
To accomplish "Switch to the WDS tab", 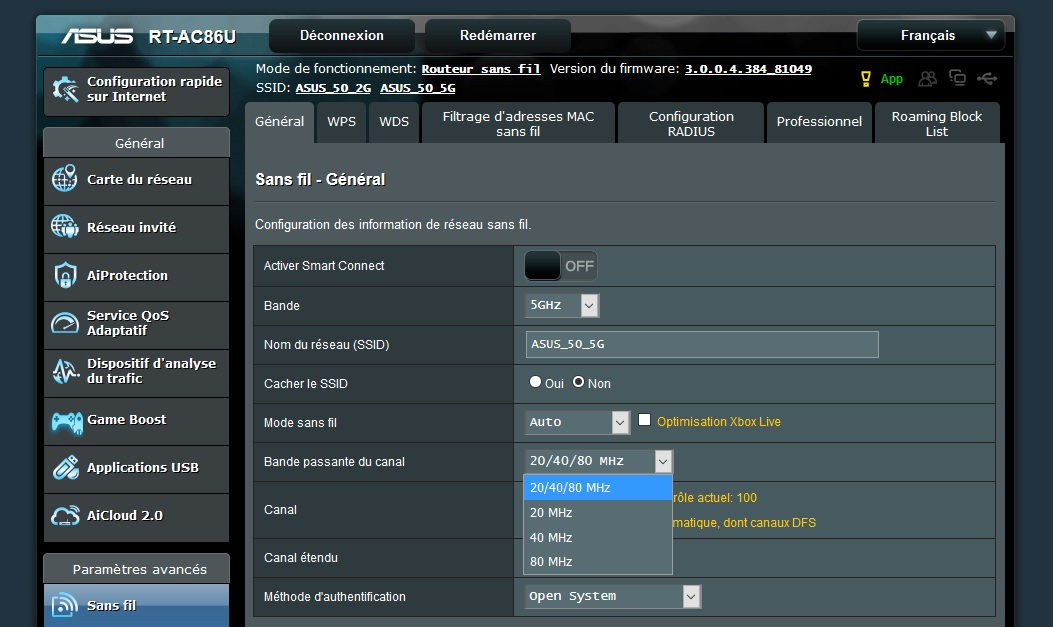I will [x=394, y=122].
